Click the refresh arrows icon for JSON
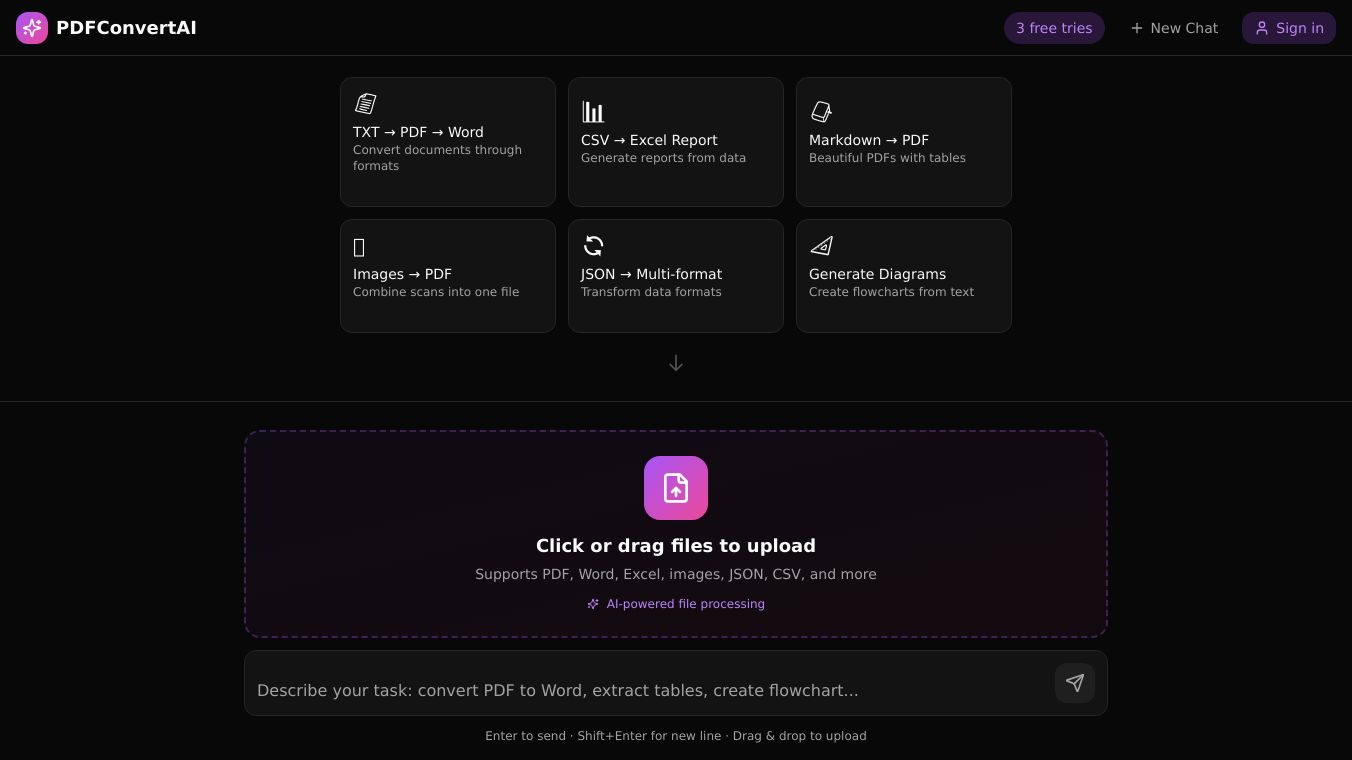 (594, 246)
